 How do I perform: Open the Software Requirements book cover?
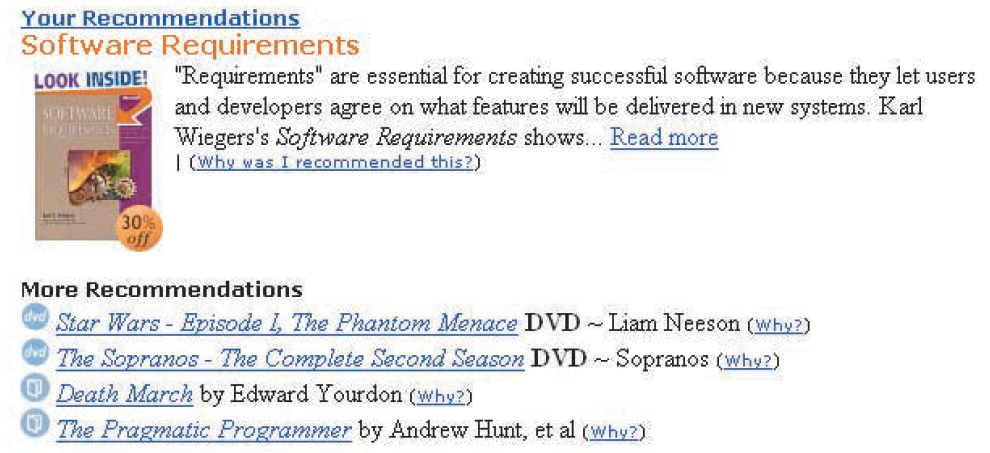pos(90,160)
